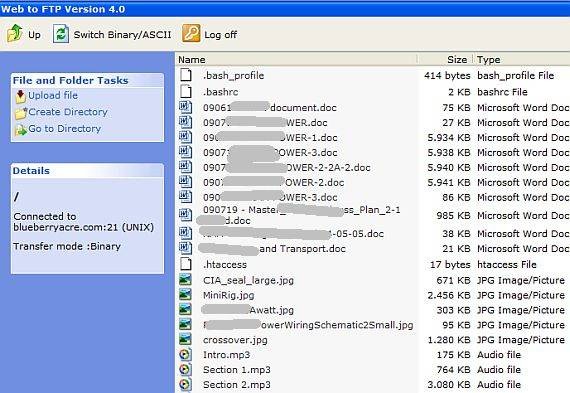Open the Create Directory link

(68, 112)
